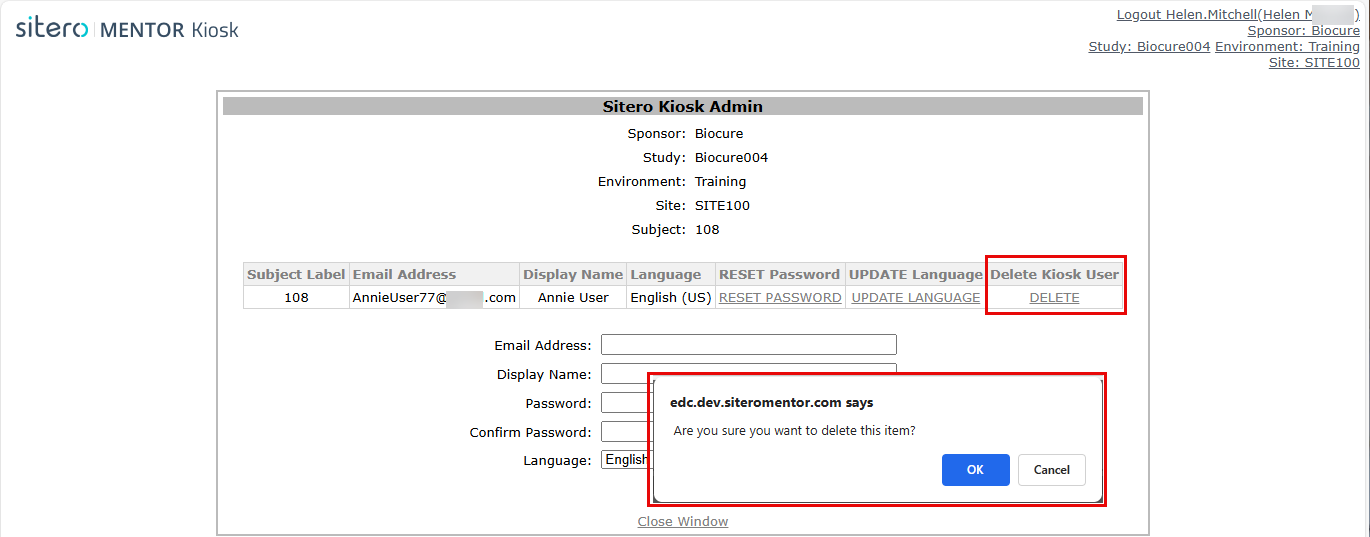
Task: Open the Environment: Training link
Action: pos(1287,47)
